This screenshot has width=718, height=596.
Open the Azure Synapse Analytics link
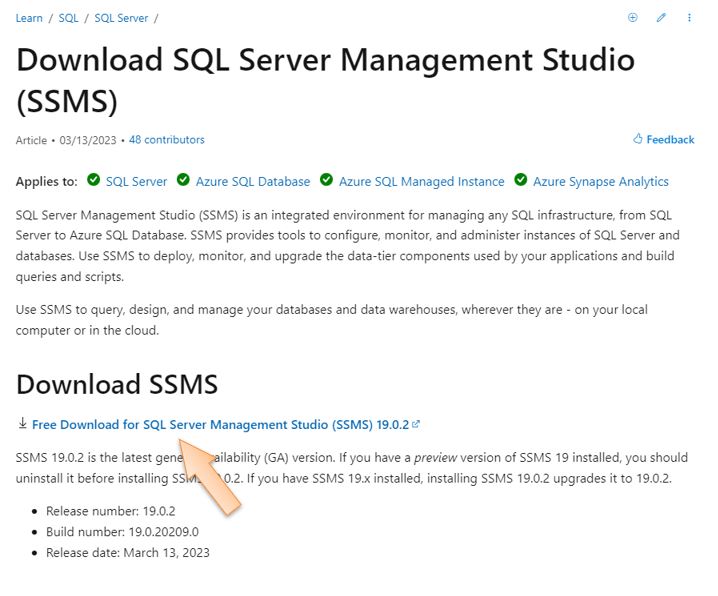click(x=600, y=181)
